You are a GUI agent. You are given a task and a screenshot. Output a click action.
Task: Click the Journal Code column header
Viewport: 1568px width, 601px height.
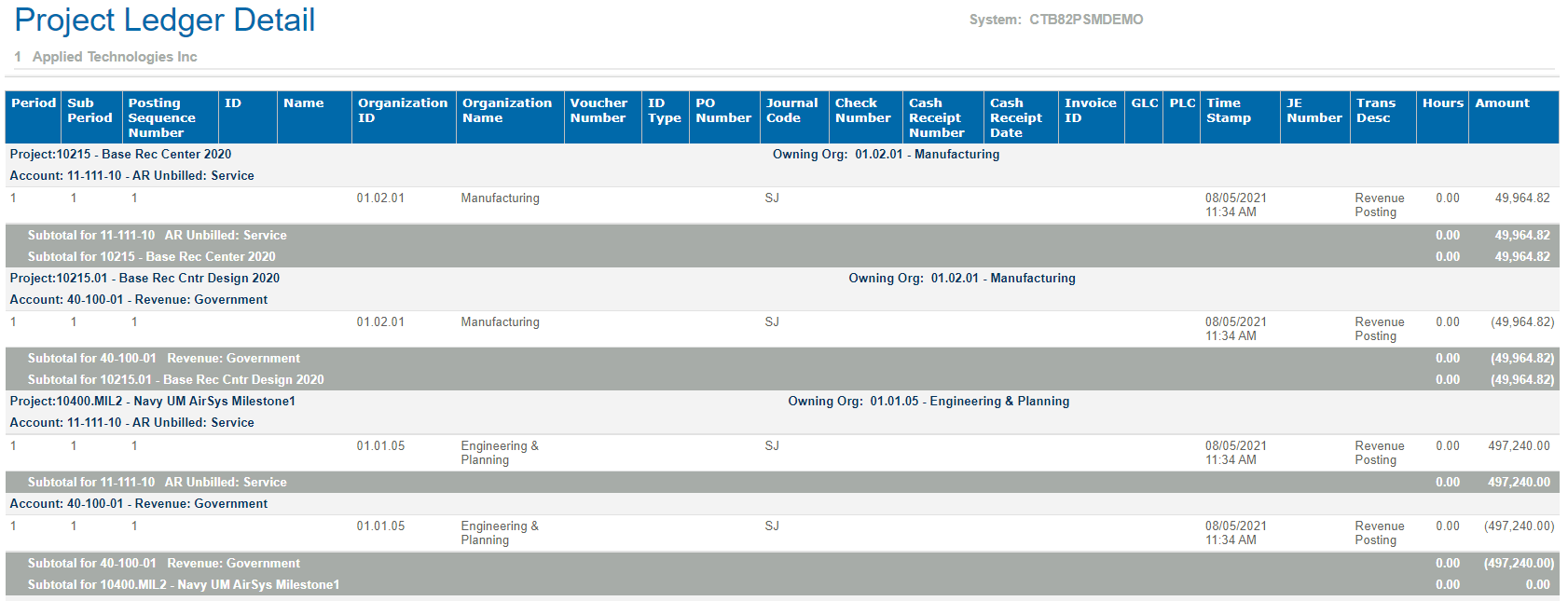(791, 110)
